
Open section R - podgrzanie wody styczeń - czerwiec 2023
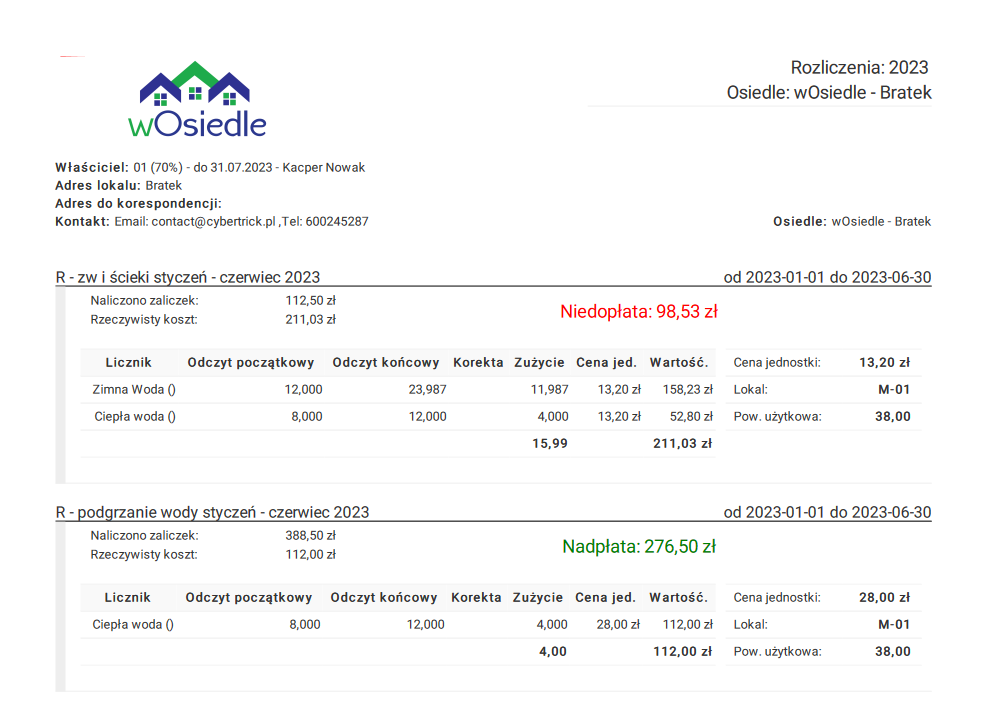pyautogui.click(x=212, y=512)
